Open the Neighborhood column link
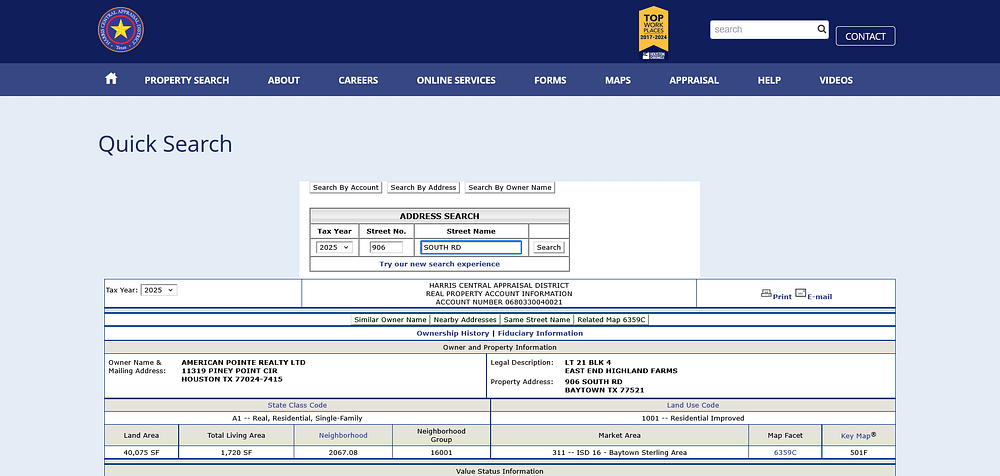 coord(343,435)
